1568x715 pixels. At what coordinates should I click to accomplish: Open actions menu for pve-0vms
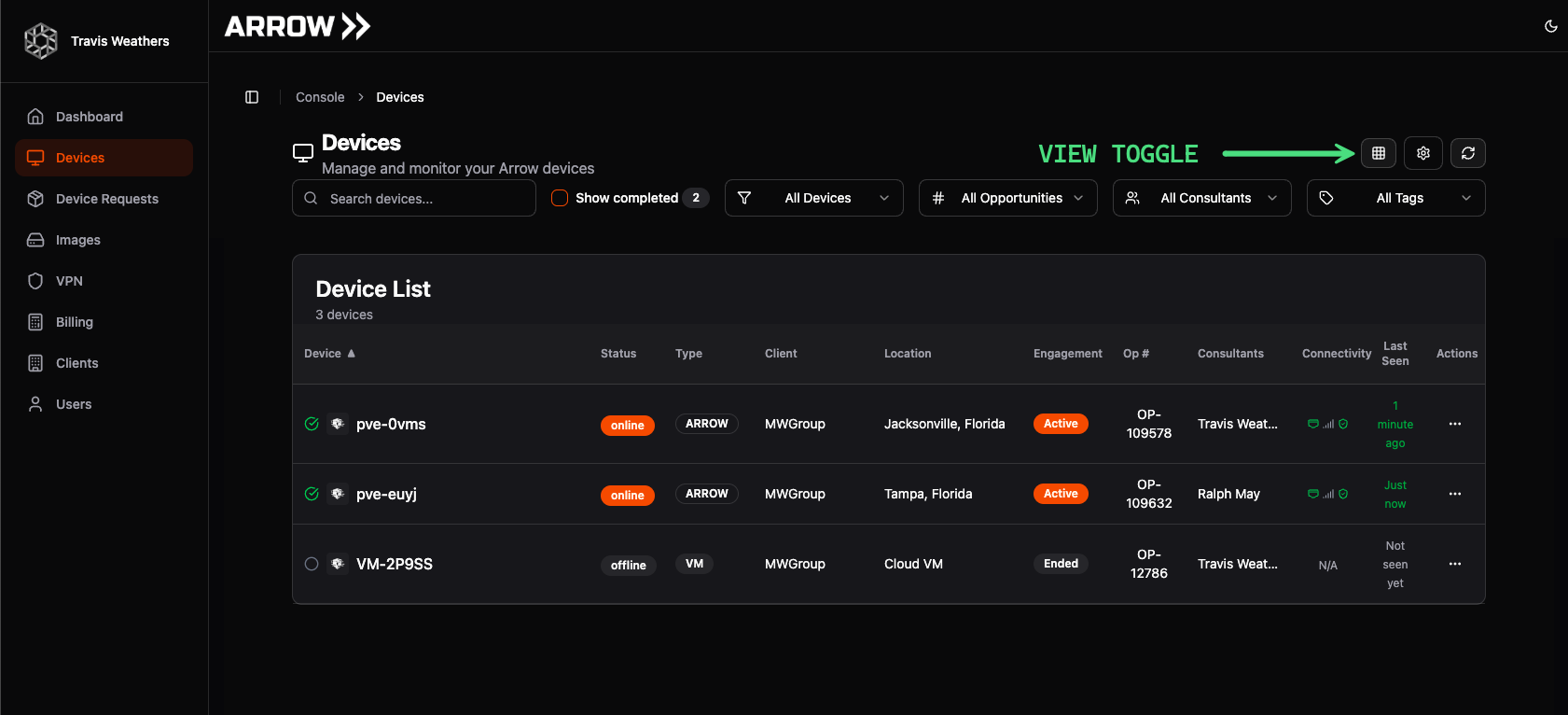[1454, 424]
